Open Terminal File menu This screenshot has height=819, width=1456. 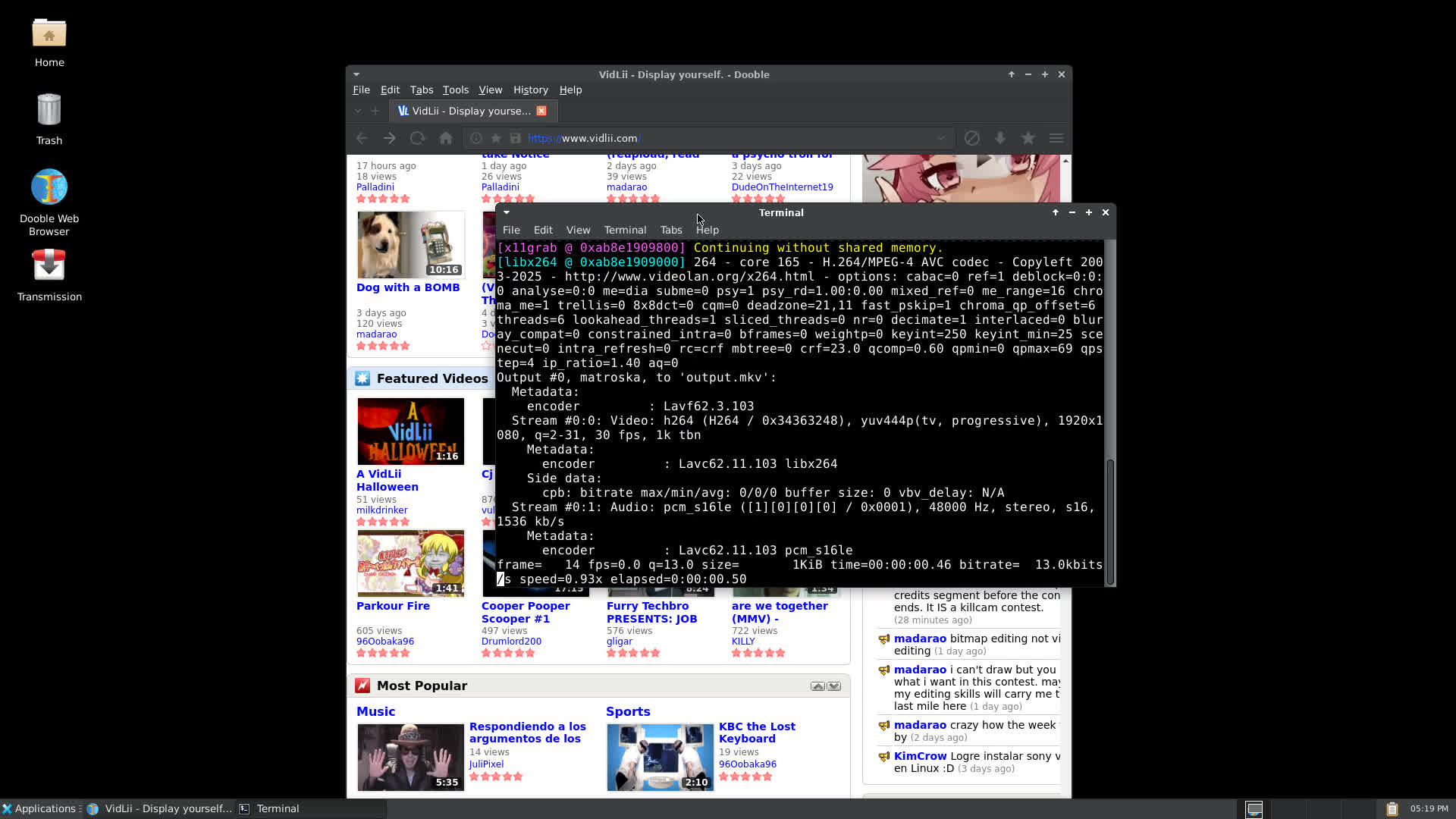click(x=511, y=230)
